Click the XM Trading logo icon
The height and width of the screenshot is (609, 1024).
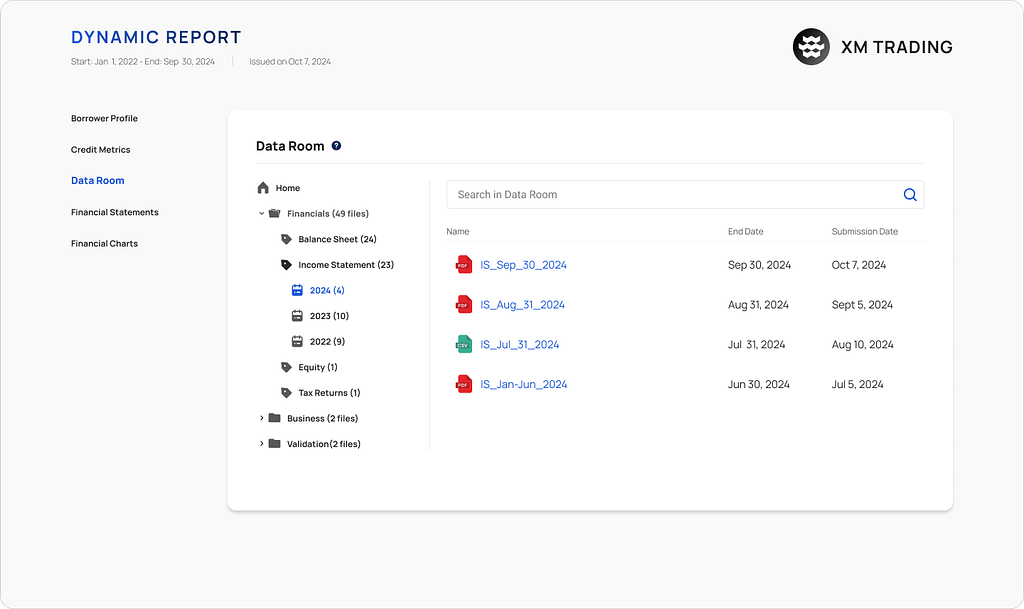(x=811, y=46)
